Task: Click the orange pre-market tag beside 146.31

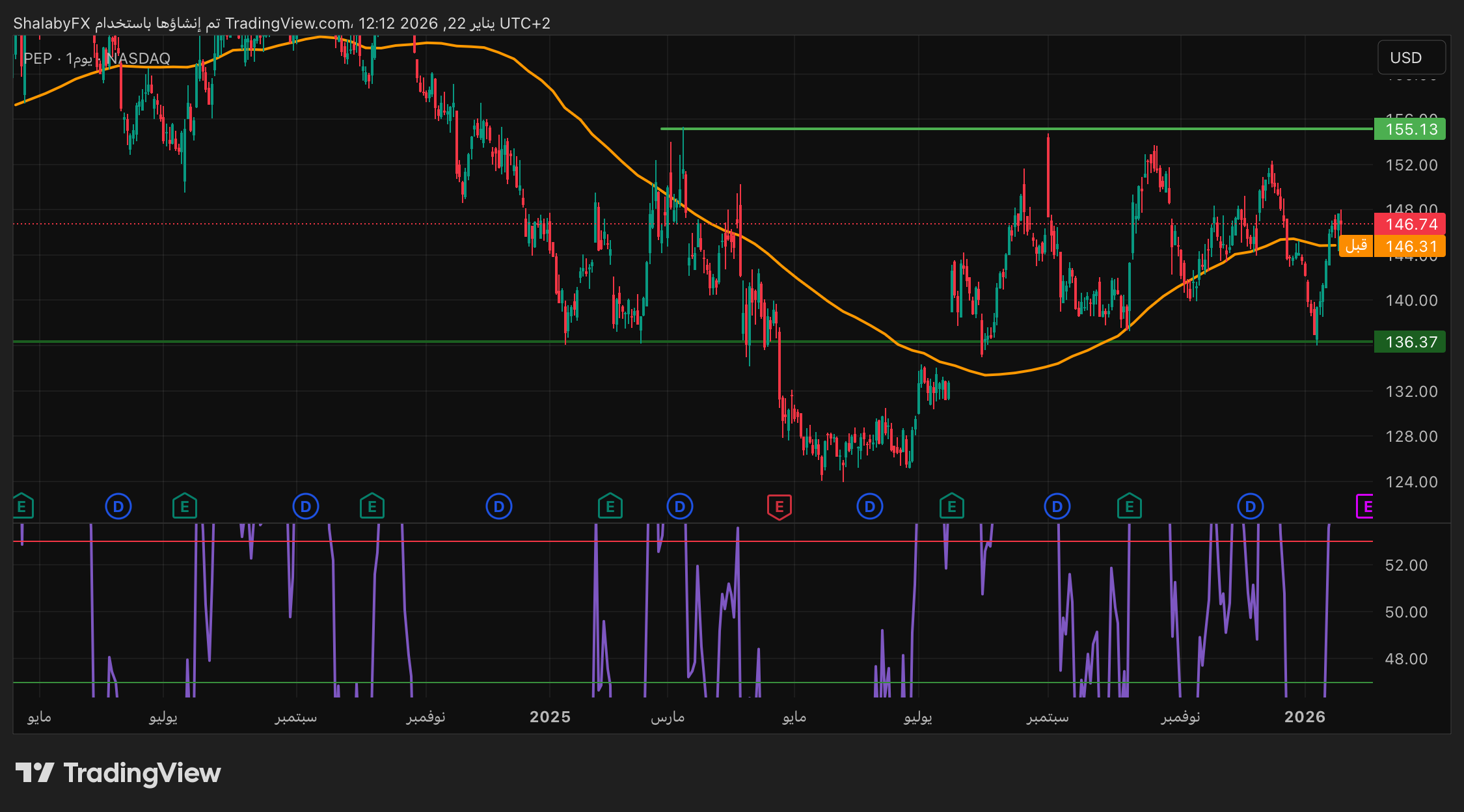Action: pyautogui.click(x=1355, y=246)
